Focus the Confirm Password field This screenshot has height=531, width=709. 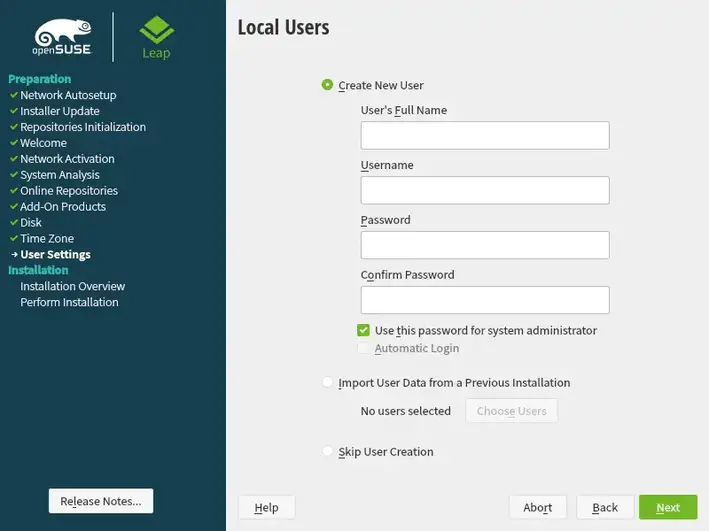(x=485, y=300)
